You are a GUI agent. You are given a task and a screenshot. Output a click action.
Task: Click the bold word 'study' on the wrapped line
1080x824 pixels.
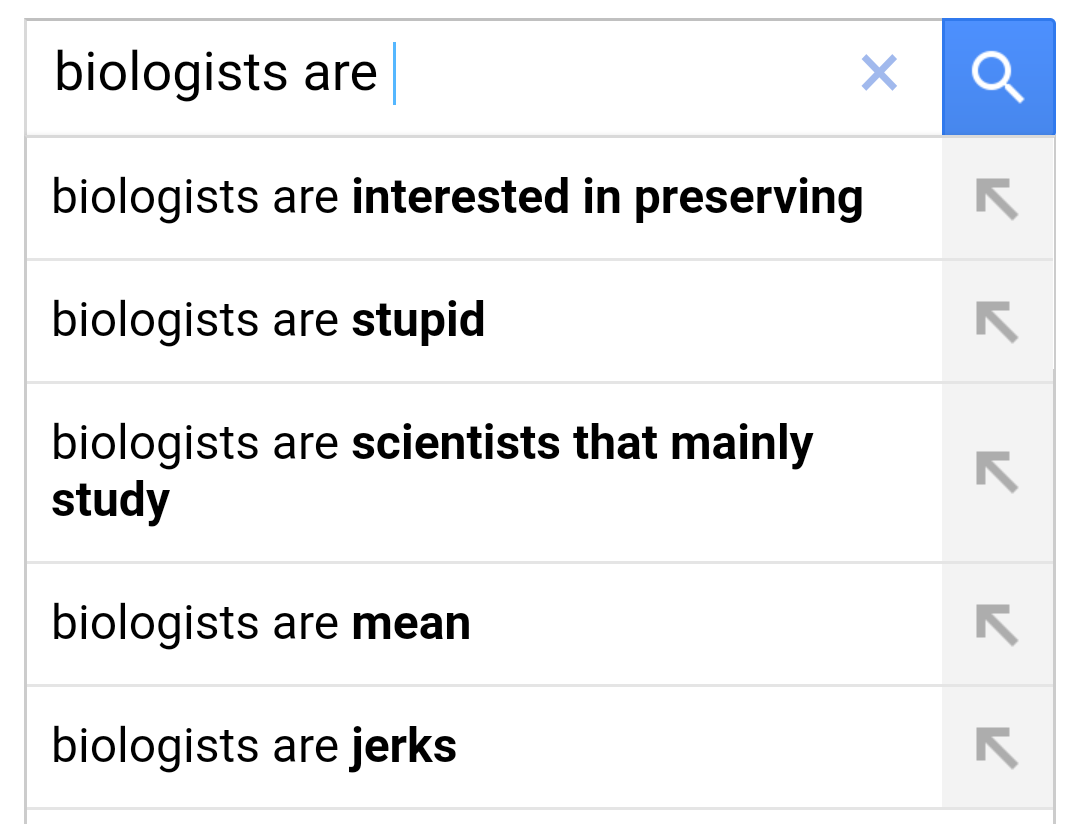[111, 500]
